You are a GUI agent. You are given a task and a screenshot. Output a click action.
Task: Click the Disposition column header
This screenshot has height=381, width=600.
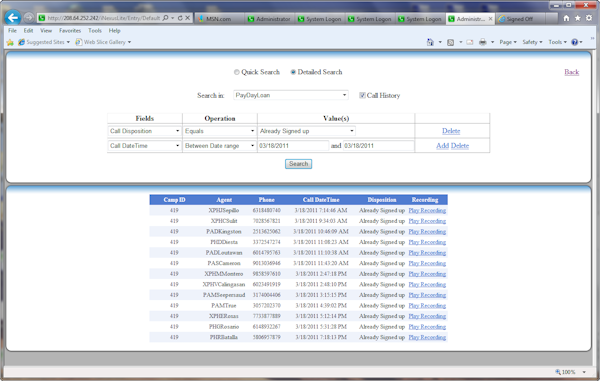(x=382, y=200)
